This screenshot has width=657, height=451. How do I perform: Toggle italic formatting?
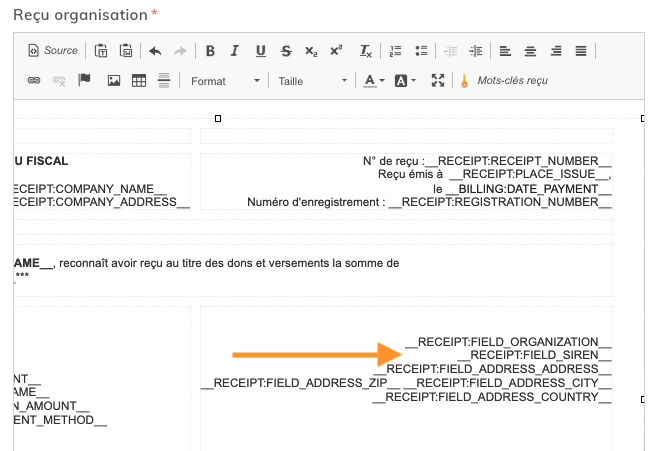point(235,51)
